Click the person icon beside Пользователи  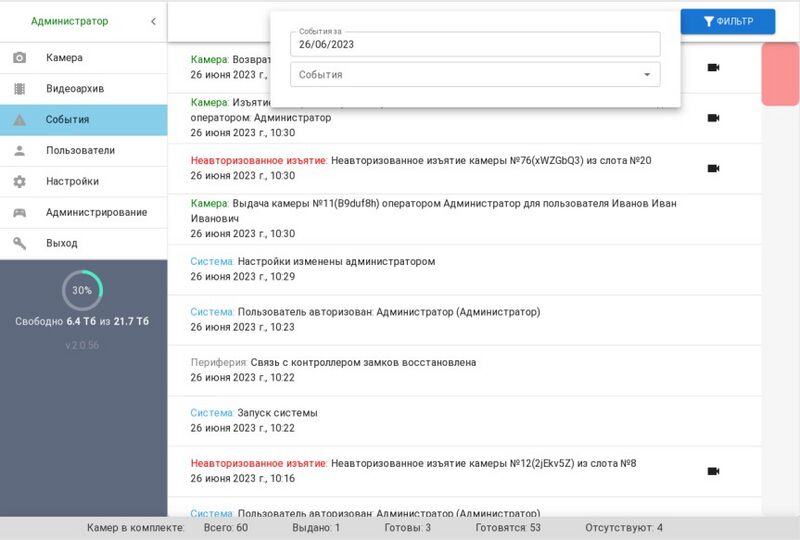point(19,151)
